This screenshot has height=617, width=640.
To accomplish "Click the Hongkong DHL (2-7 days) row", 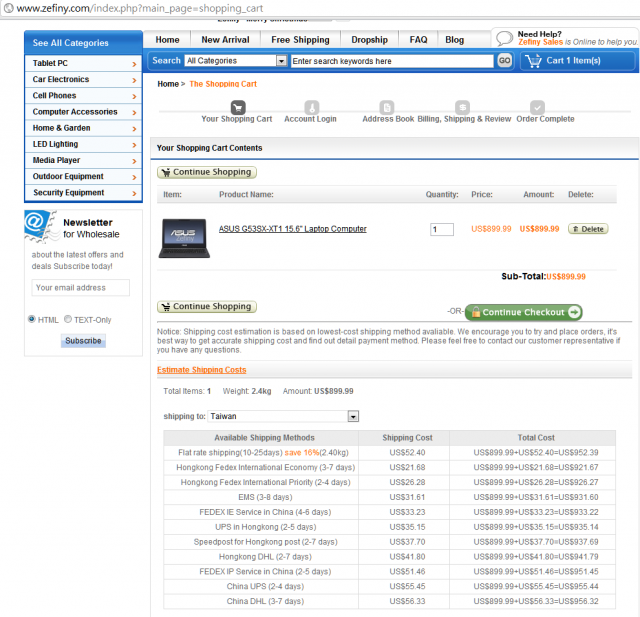I will click(x=389, y=557).
